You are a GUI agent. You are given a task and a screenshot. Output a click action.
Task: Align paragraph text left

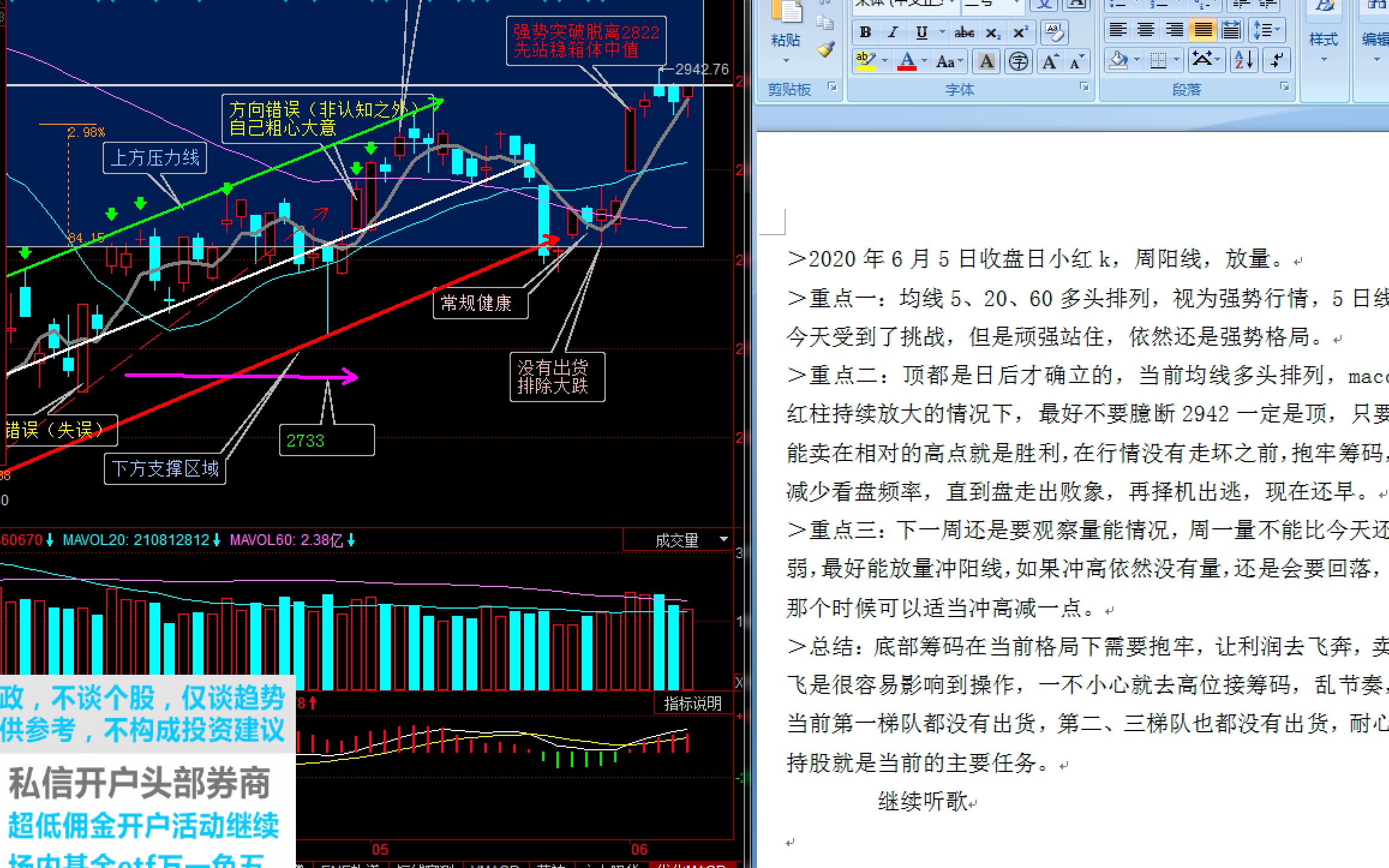click(x=1118, y=30)
